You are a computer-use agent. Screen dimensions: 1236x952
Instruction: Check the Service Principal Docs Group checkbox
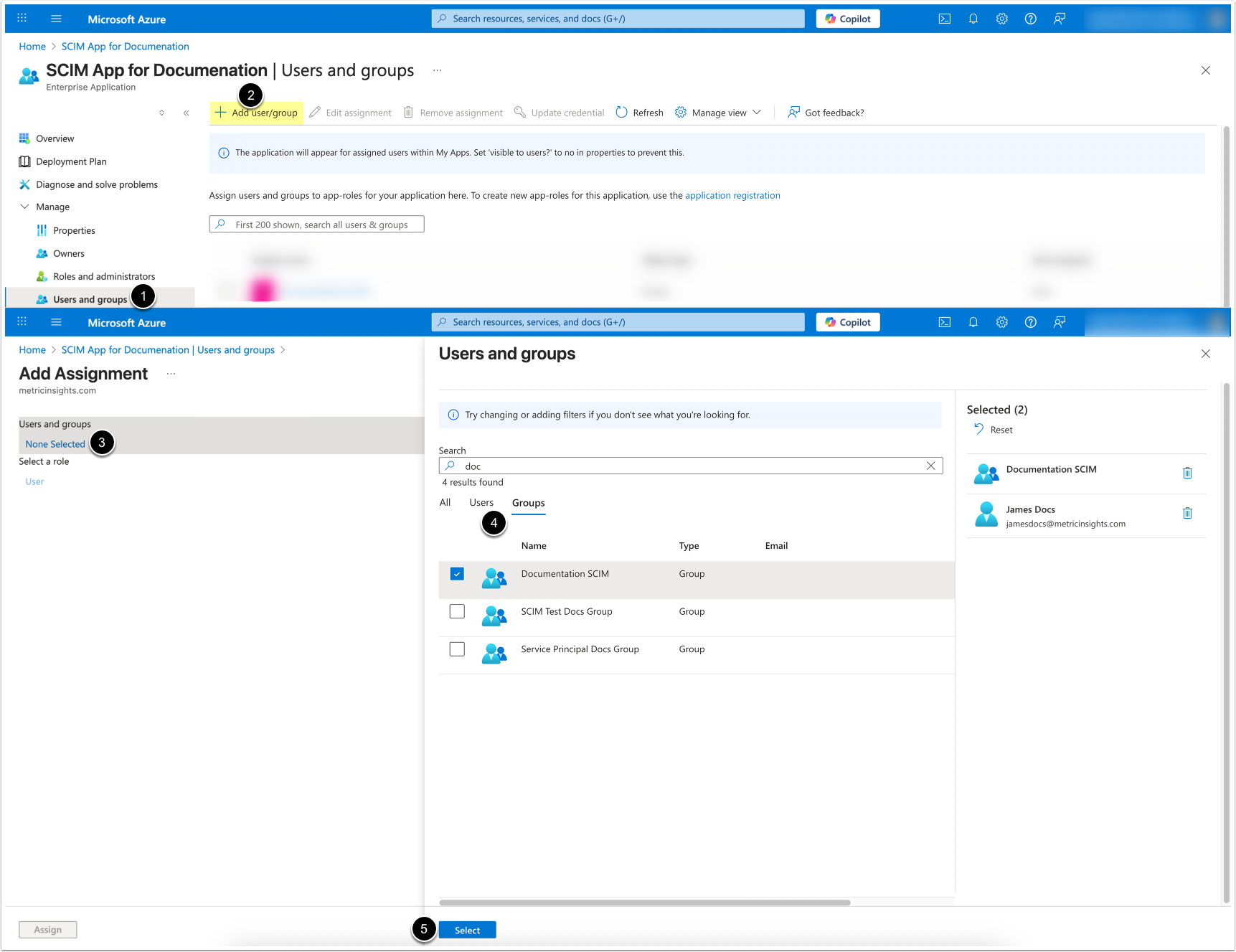(457, 649)
